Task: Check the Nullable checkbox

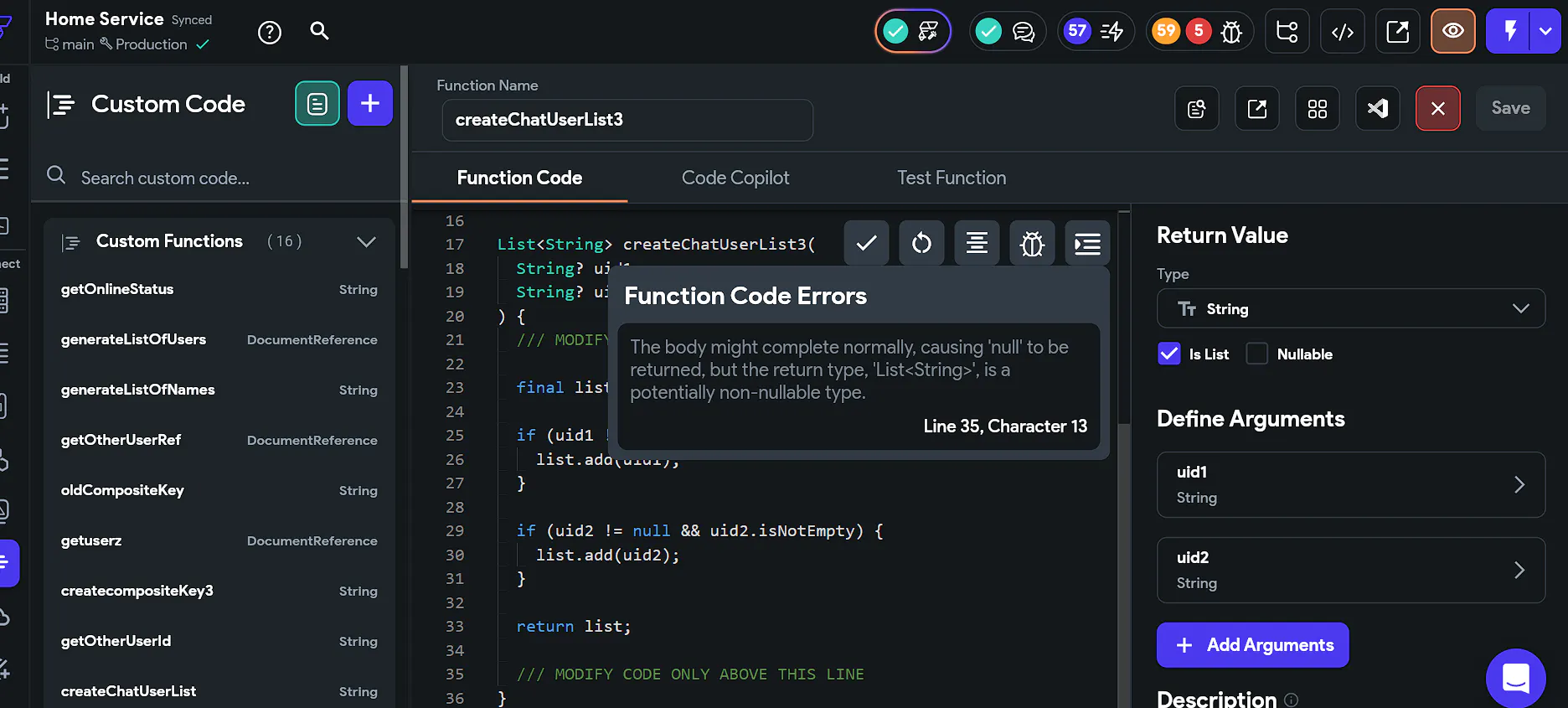Action: 1257,354
